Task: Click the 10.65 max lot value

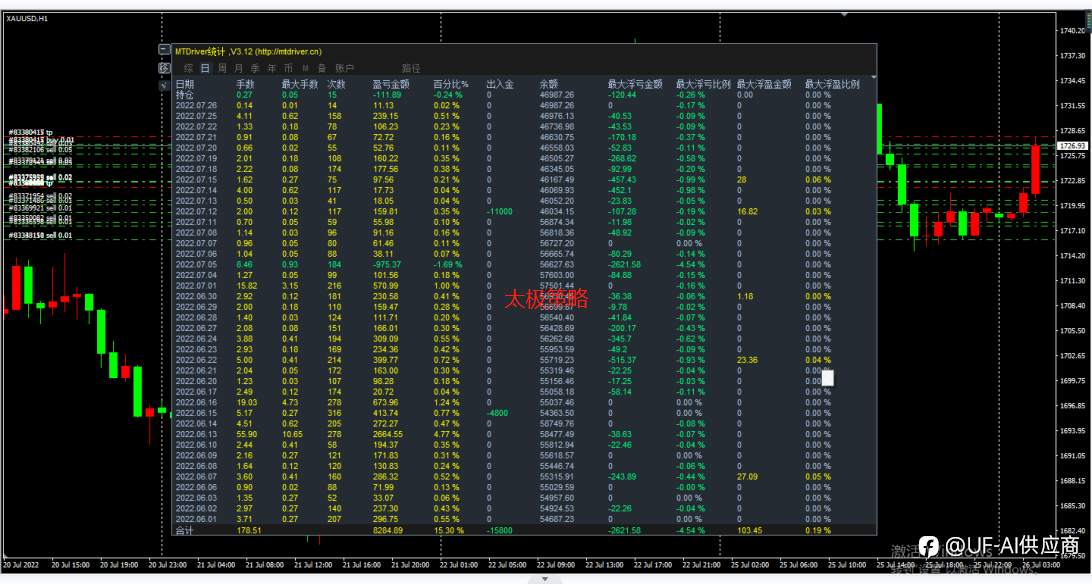Action: (292, 434)
